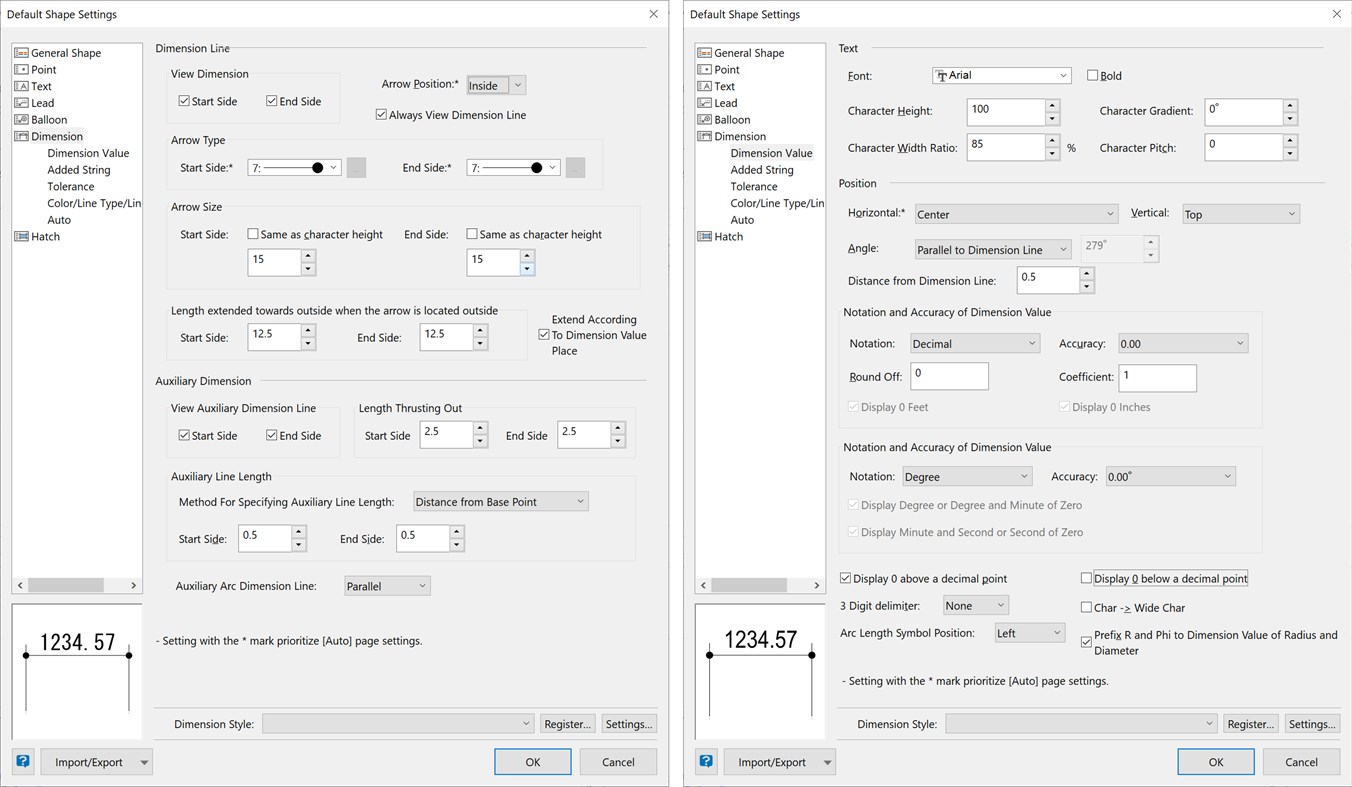Image resolution: width=1352 pixels, height=787 pixels.
Task: Select Tolerance in the left settings tree
Action: (70, 186)
